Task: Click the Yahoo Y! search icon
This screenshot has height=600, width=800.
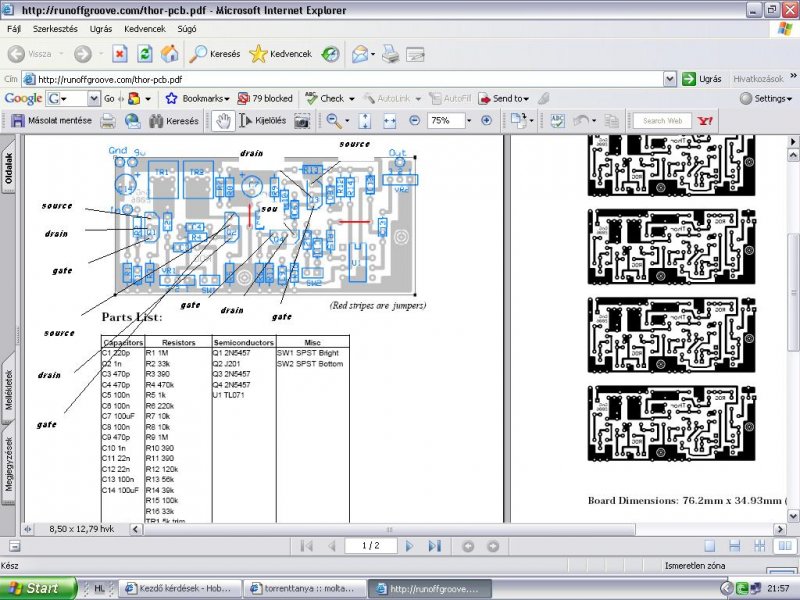Action: [x=705, y=121]
